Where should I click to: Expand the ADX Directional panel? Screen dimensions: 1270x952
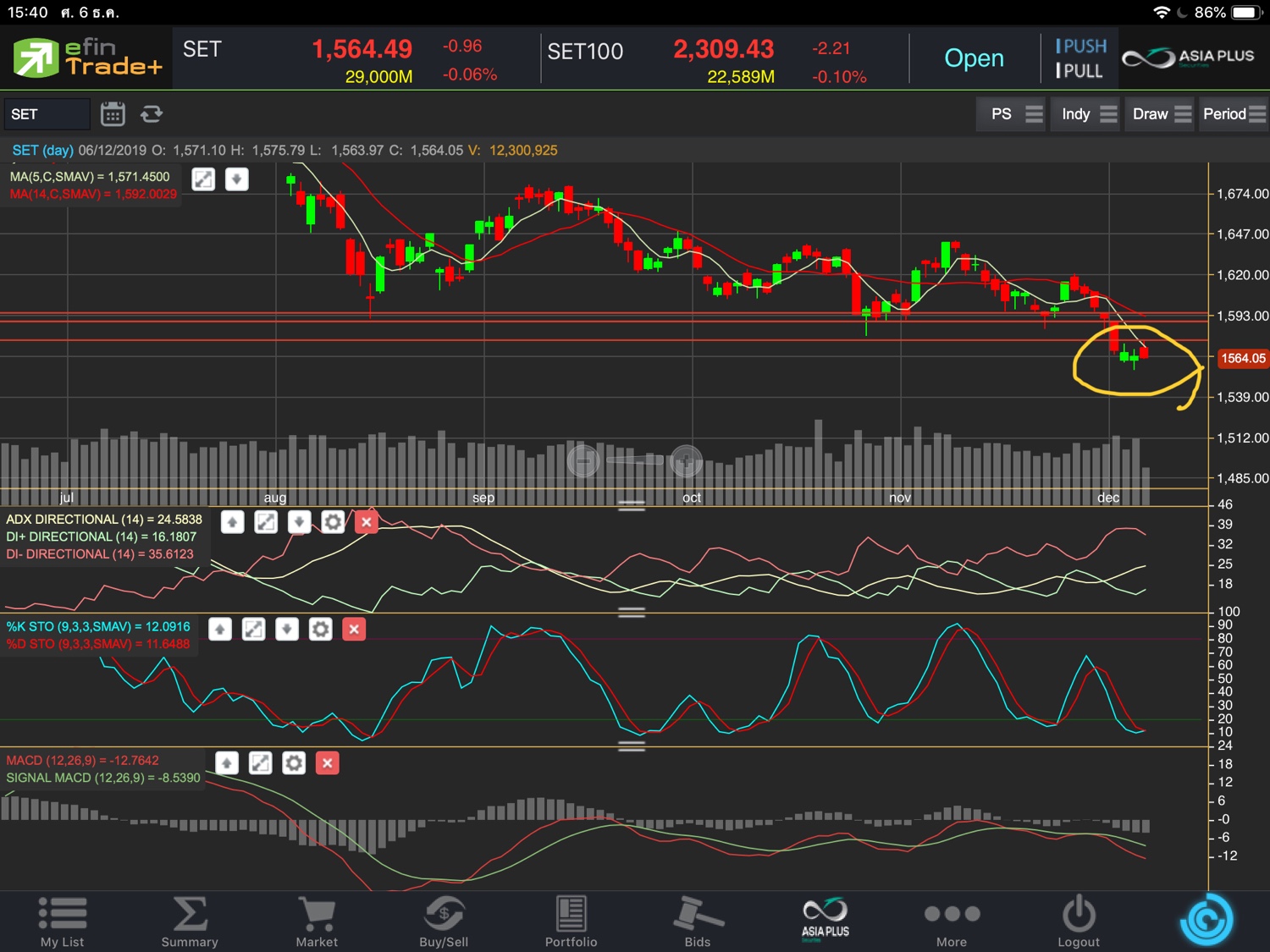pos(266,522)
